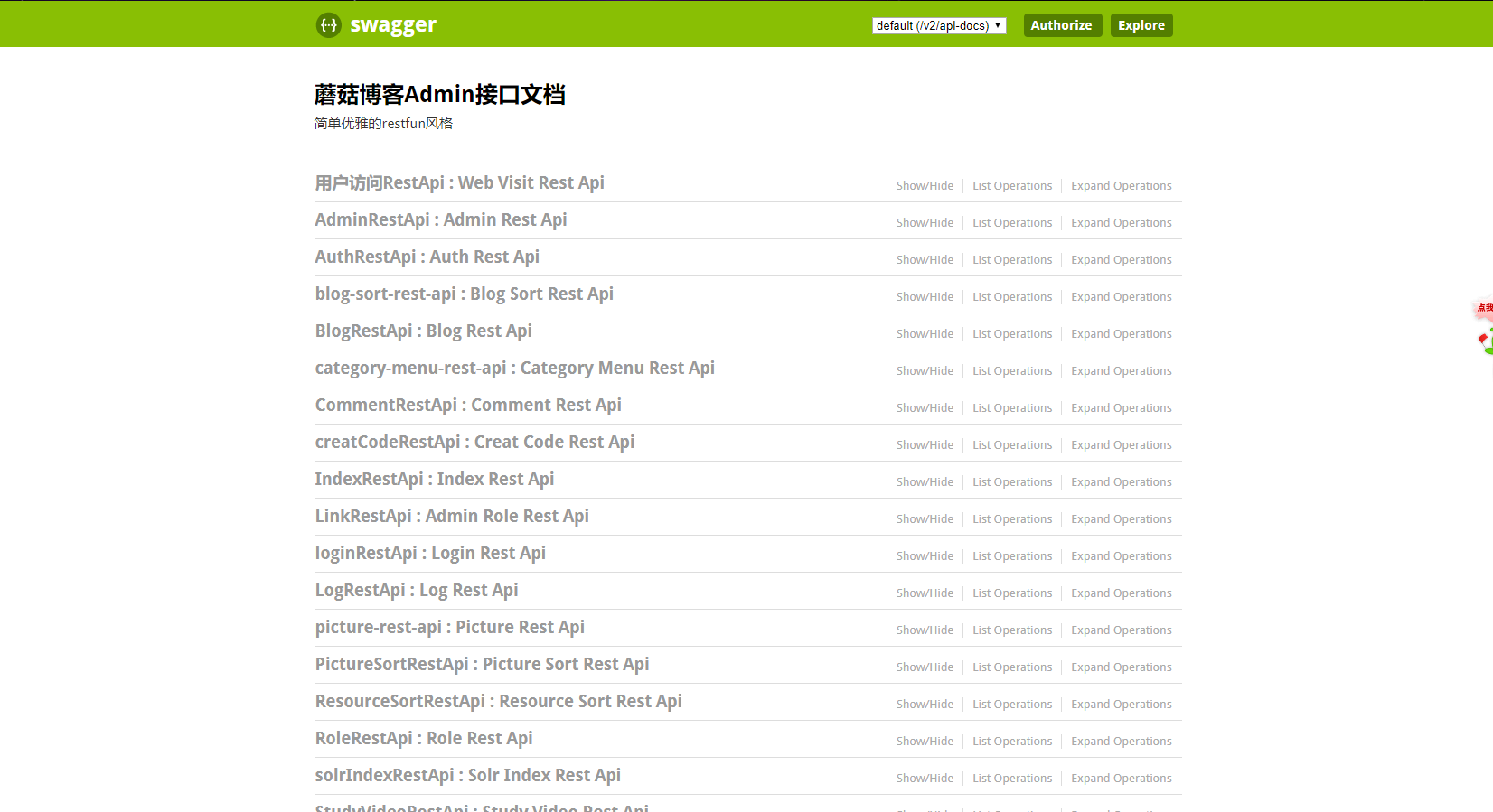List Operations for AuthRestApi
The image size is (1493, 812).
[1012, 260]
